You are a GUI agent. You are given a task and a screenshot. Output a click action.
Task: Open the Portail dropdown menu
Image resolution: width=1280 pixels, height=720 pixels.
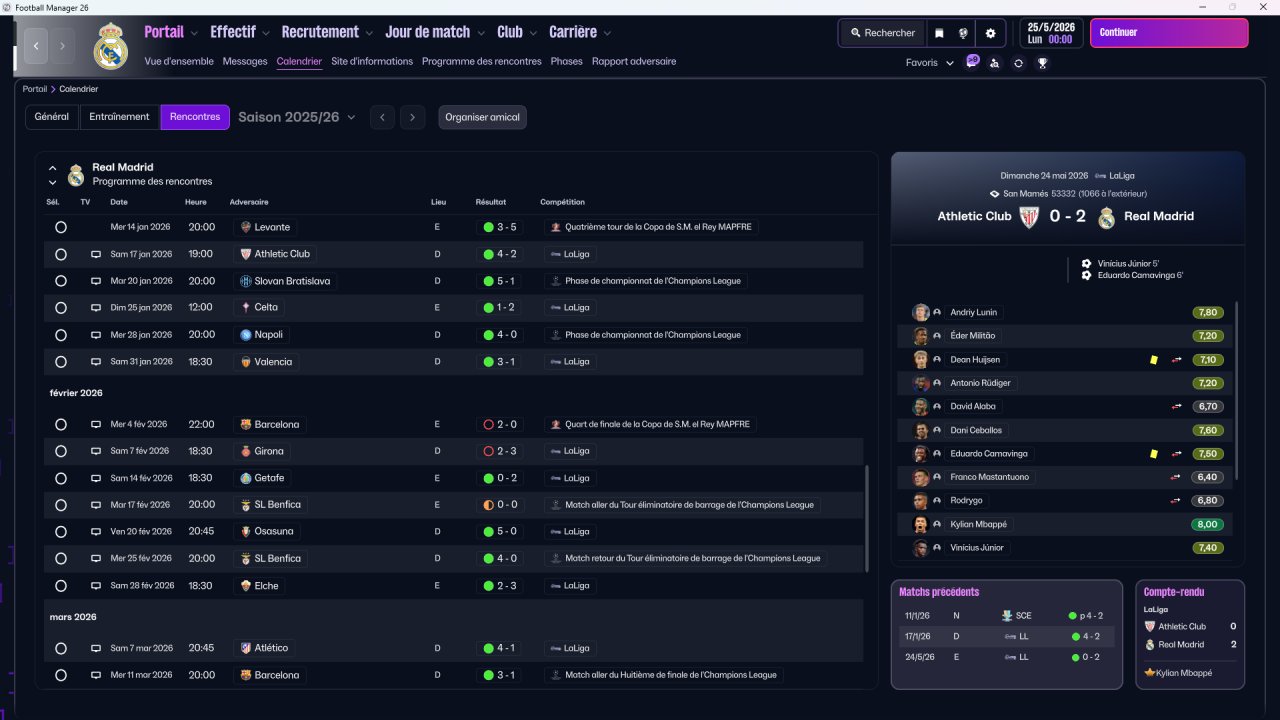click(x=171, y=32)
